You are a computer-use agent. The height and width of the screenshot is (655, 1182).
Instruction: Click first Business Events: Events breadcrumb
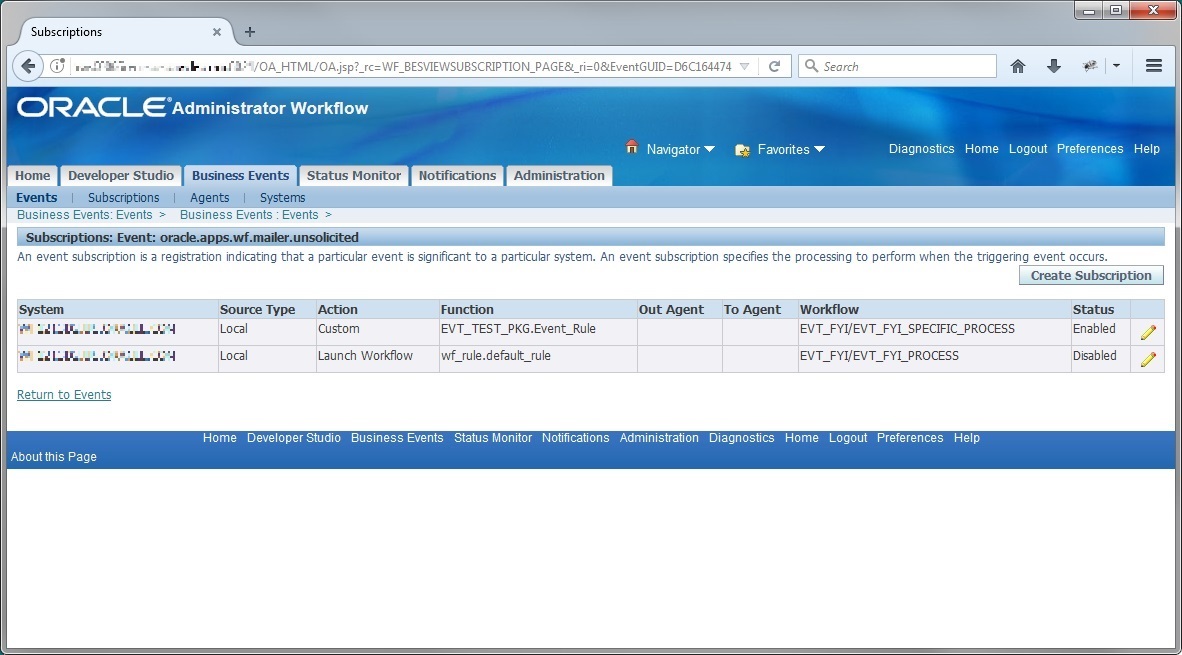click(x=84, y=215)
